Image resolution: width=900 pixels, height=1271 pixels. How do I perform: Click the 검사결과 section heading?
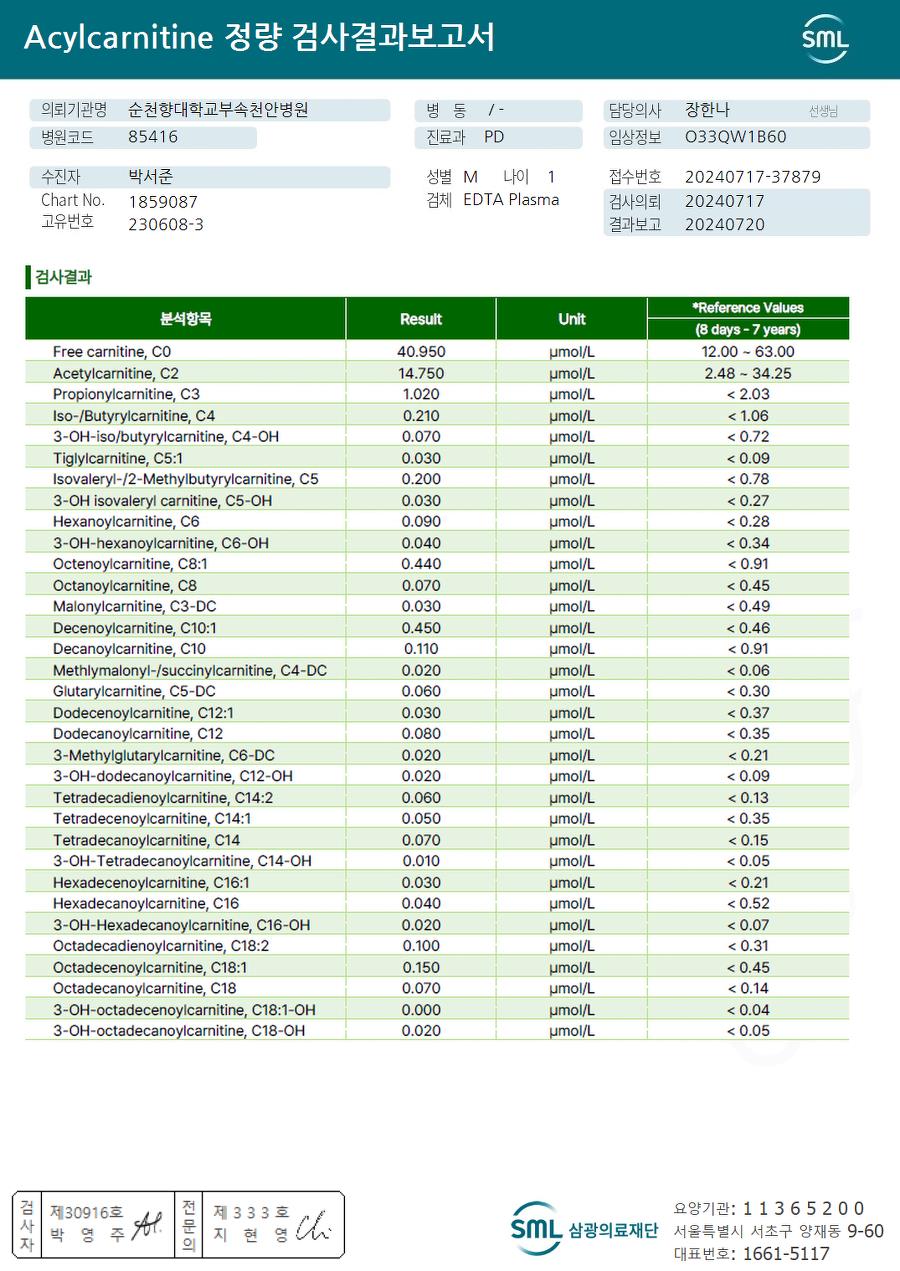tap(63, 277)
